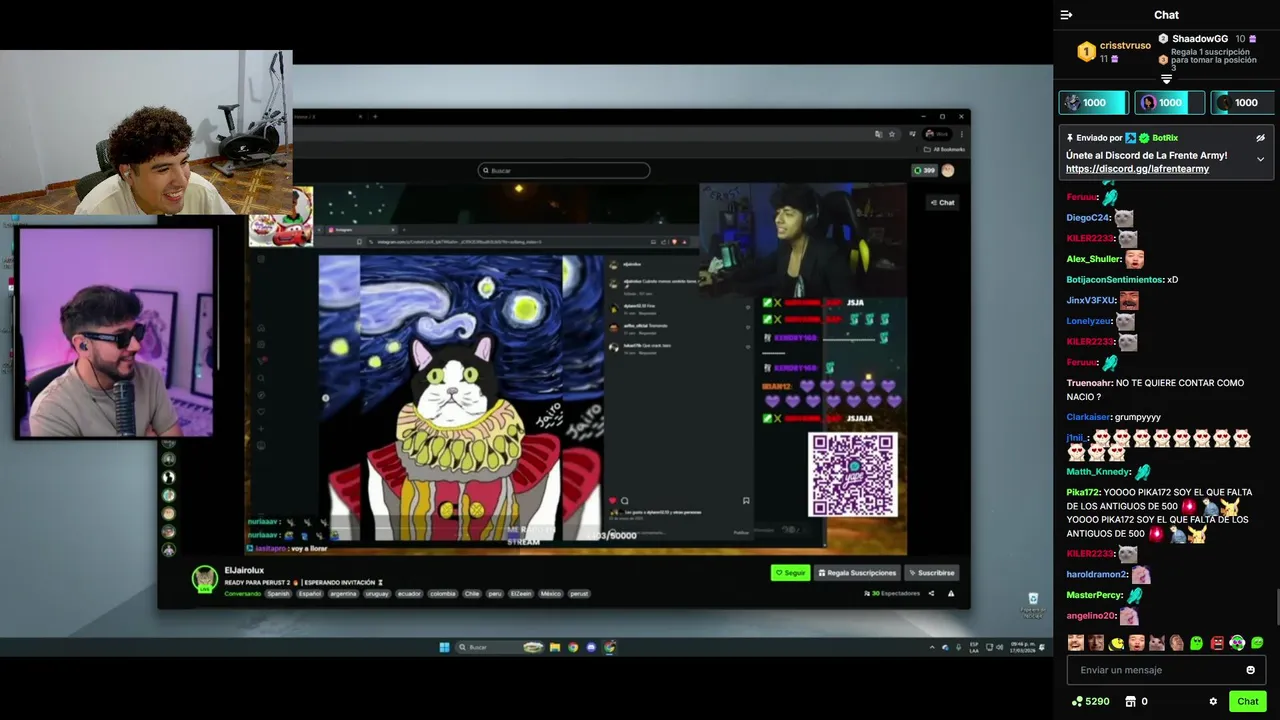The height and width of the screenshot is (720, 1280).
Task: Insert the second face emote in quick row
Action: [1096, 643]
